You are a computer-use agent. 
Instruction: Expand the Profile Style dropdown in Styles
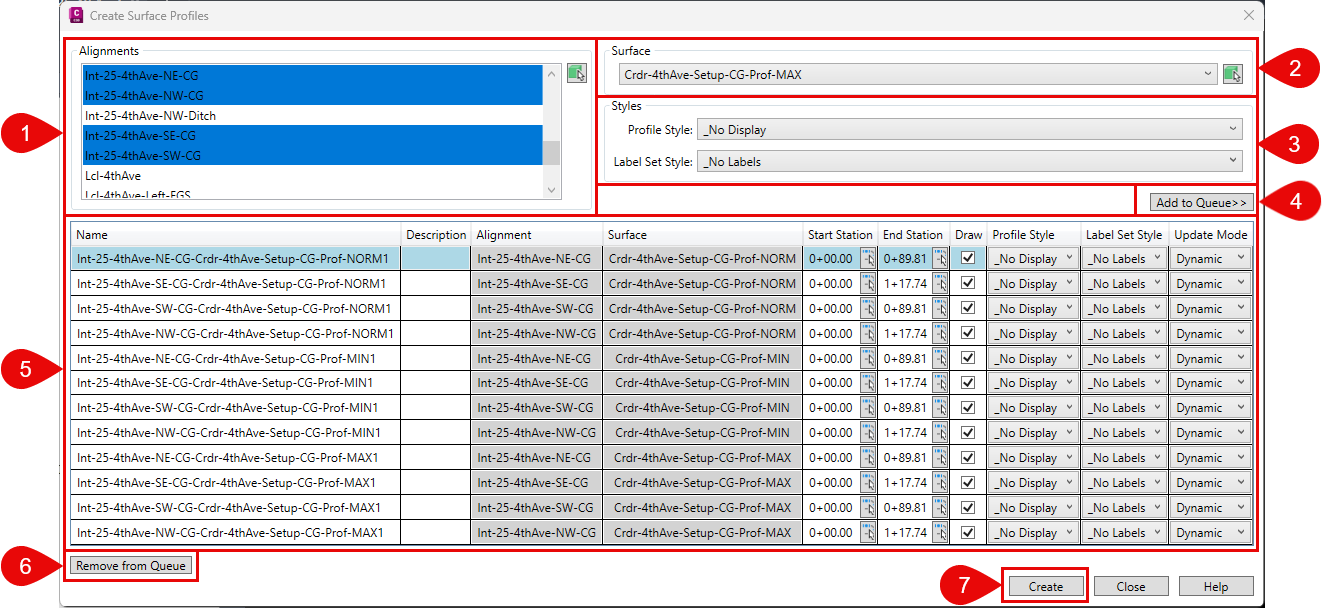[1230, 129]
